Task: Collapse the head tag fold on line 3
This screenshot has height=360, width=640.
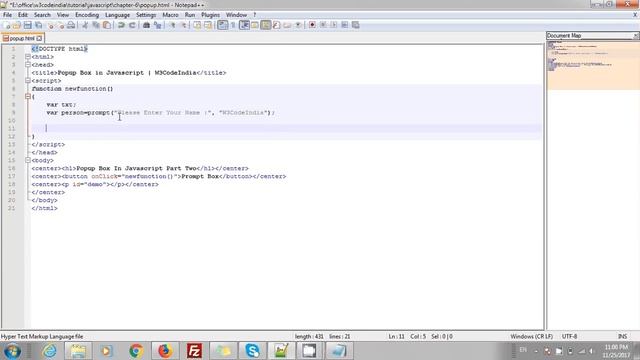Action: click(x=28, y=64)
